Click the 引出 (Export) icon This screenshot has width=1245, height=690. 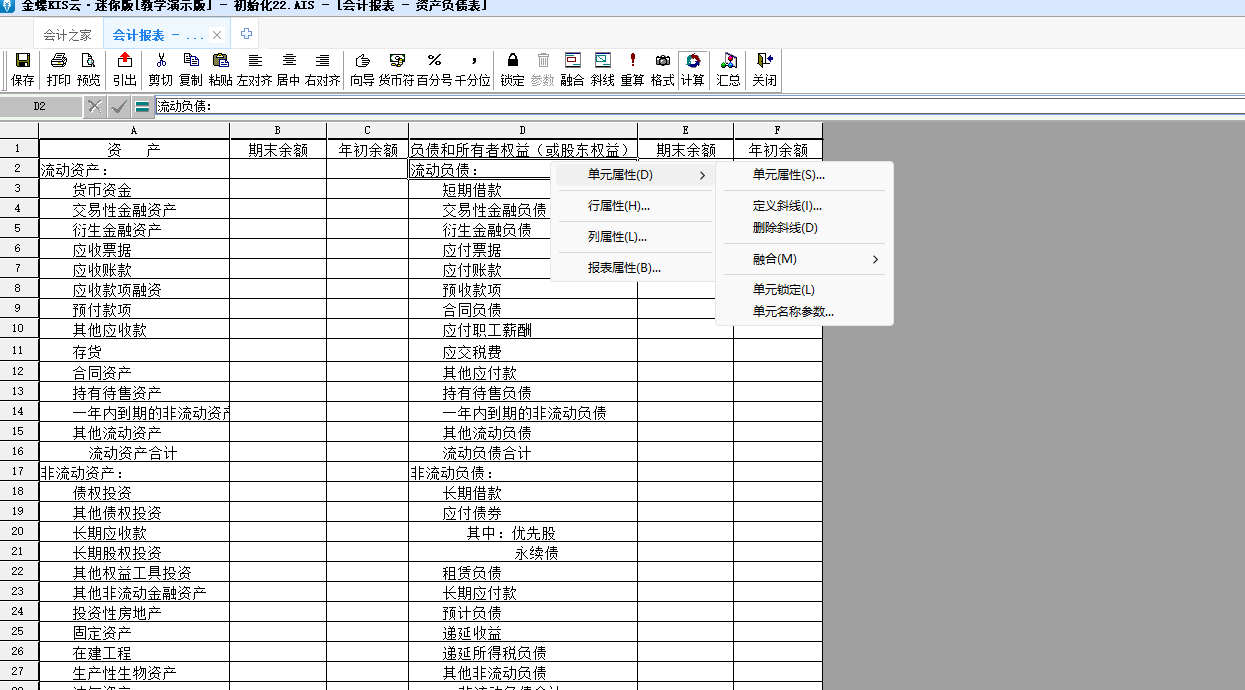(125, 69)
